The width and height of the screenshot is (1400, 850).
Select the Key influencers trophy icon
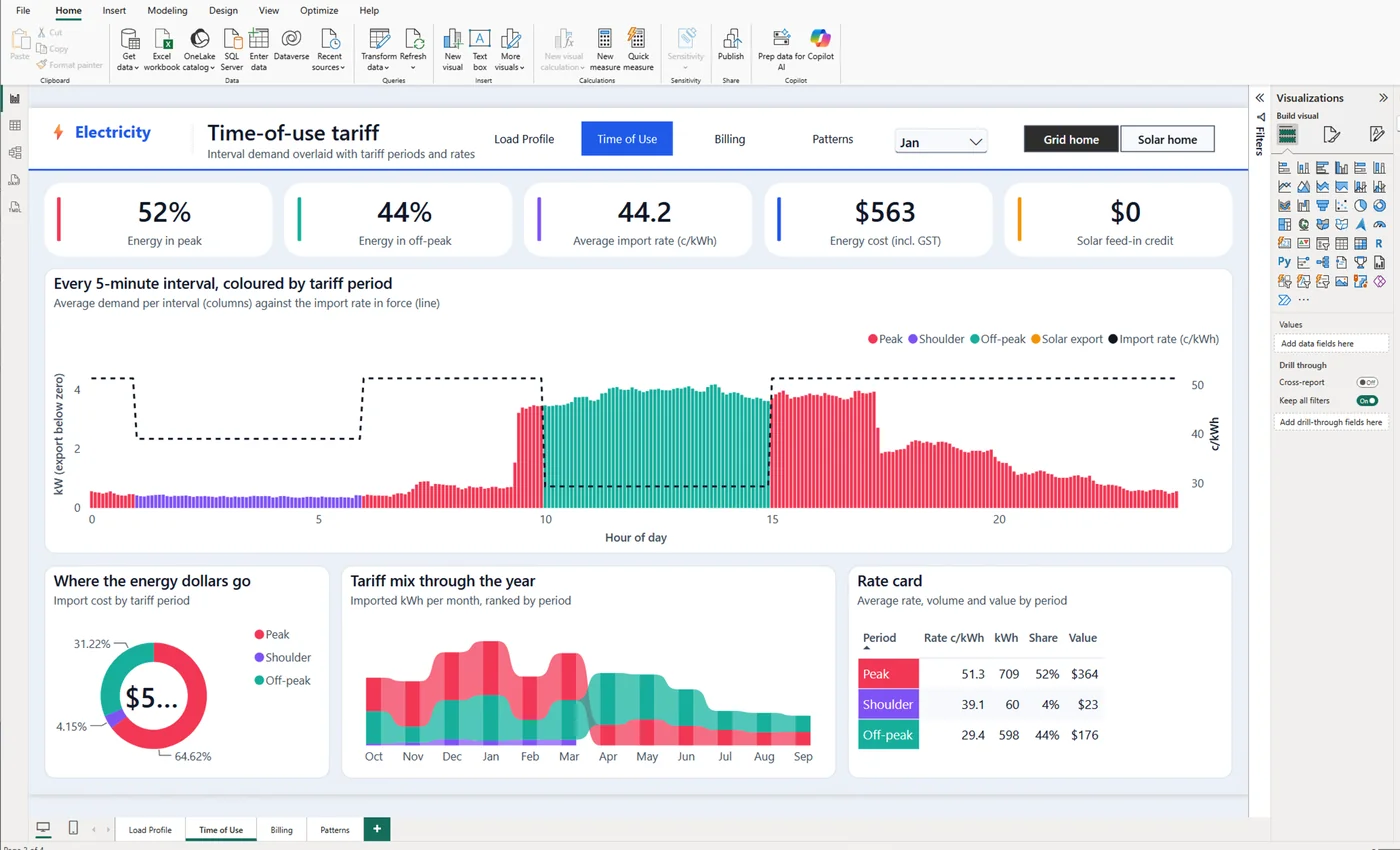click(1360, 262)
